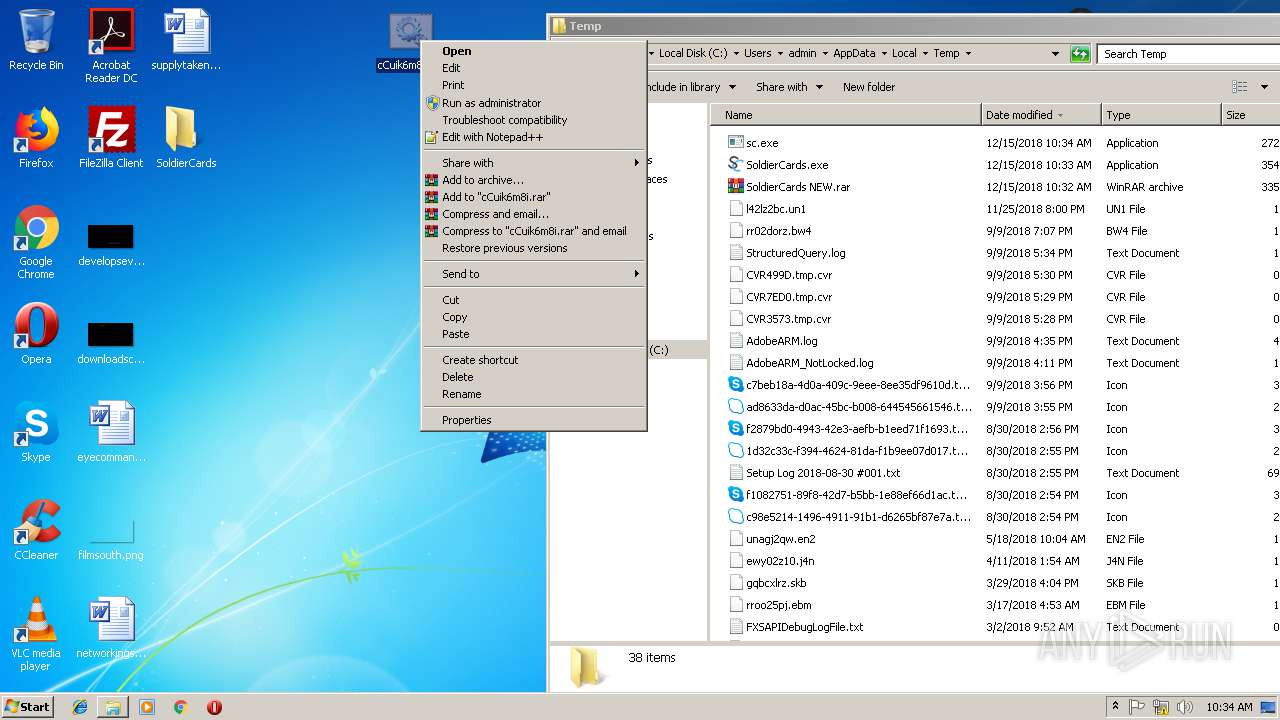The height and width of the screenshot is (720, 1280).
Task: Click the AppData breadcrumb in address bar
Action: [853, 54]
